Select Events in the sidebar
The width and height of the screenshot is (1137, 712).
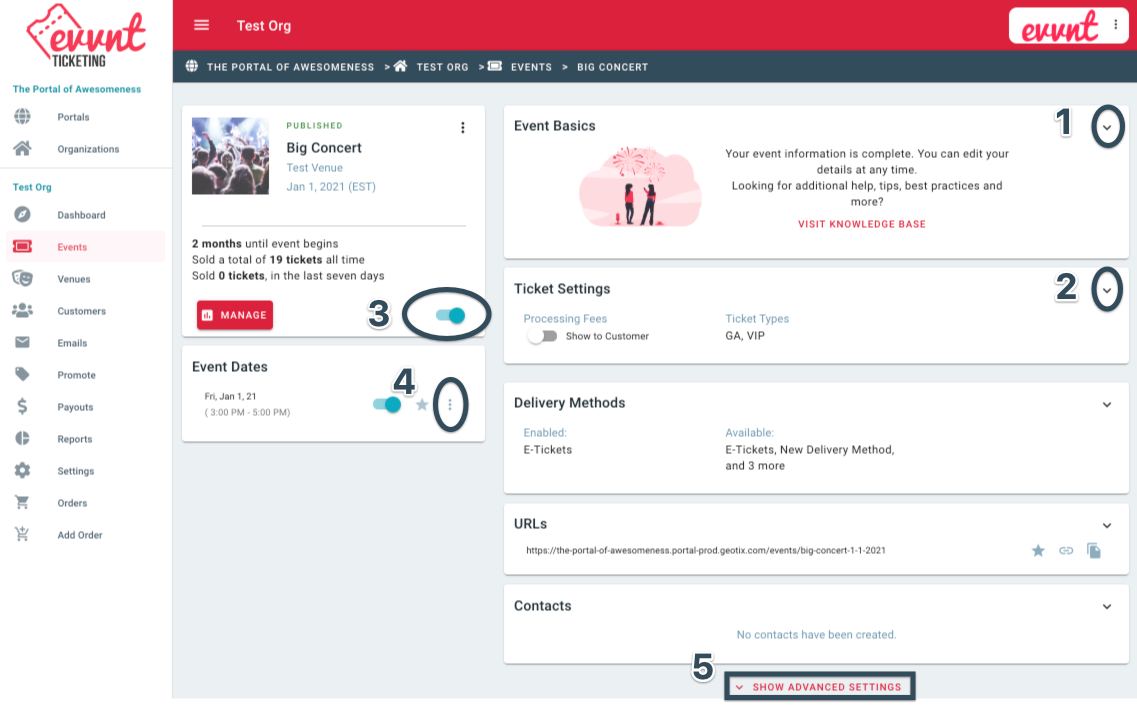pyautogui.click(x=72, y=247)
